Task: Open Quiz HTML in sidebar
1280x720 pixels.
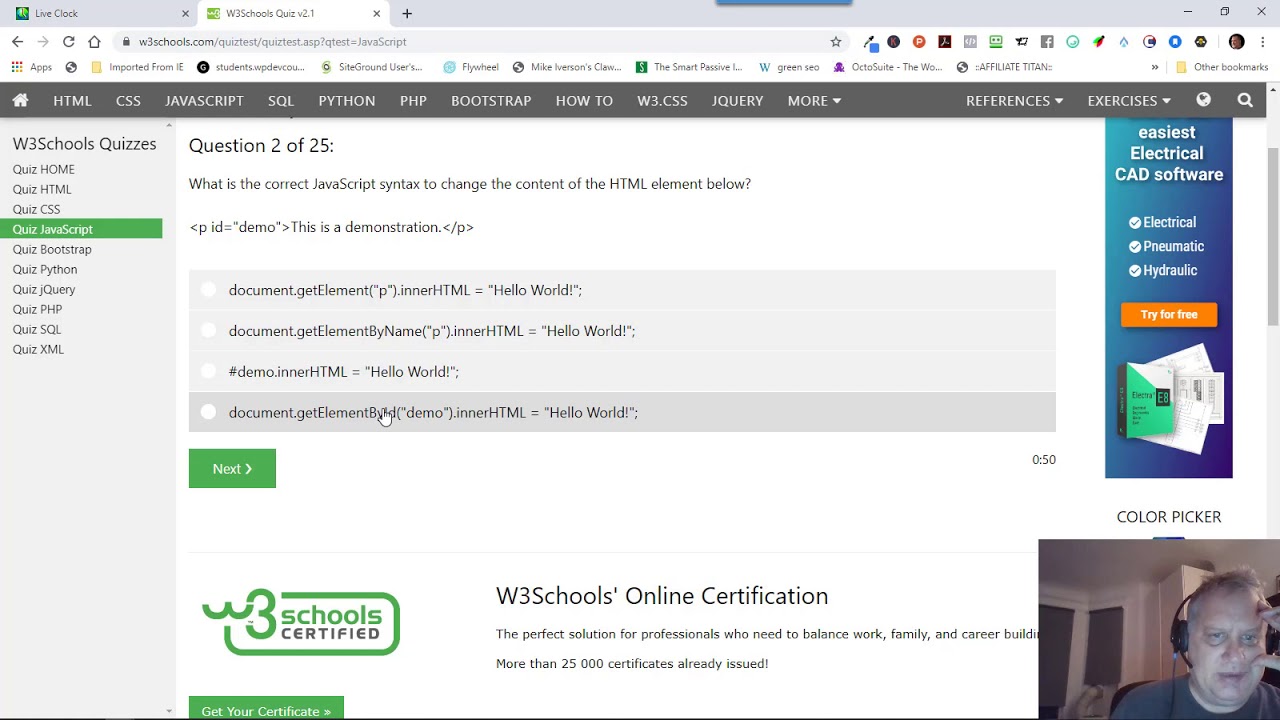Action: coord(42,189)
